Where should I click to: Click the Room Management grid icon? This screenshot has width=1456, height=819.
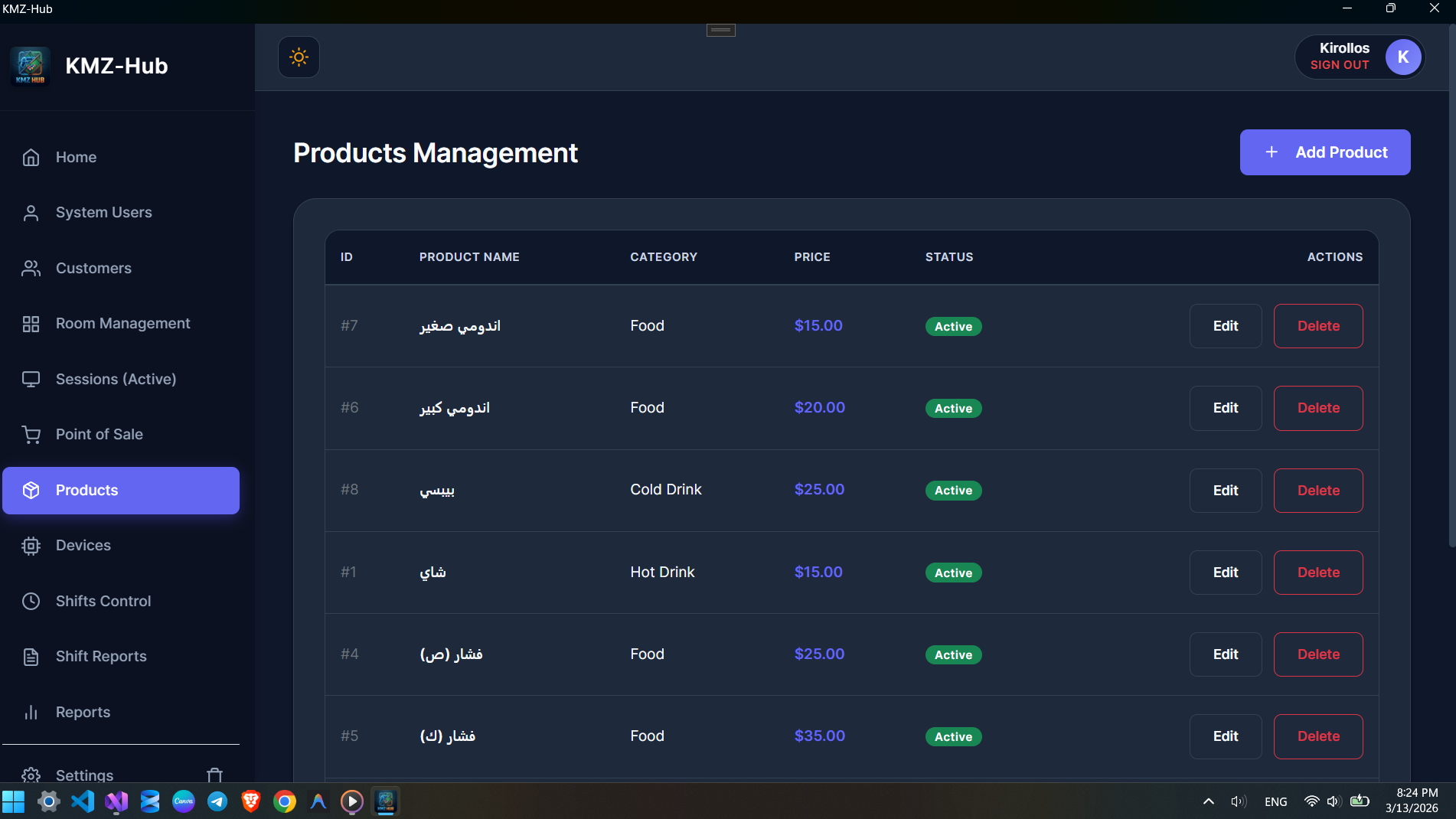[x=31, y=323]
